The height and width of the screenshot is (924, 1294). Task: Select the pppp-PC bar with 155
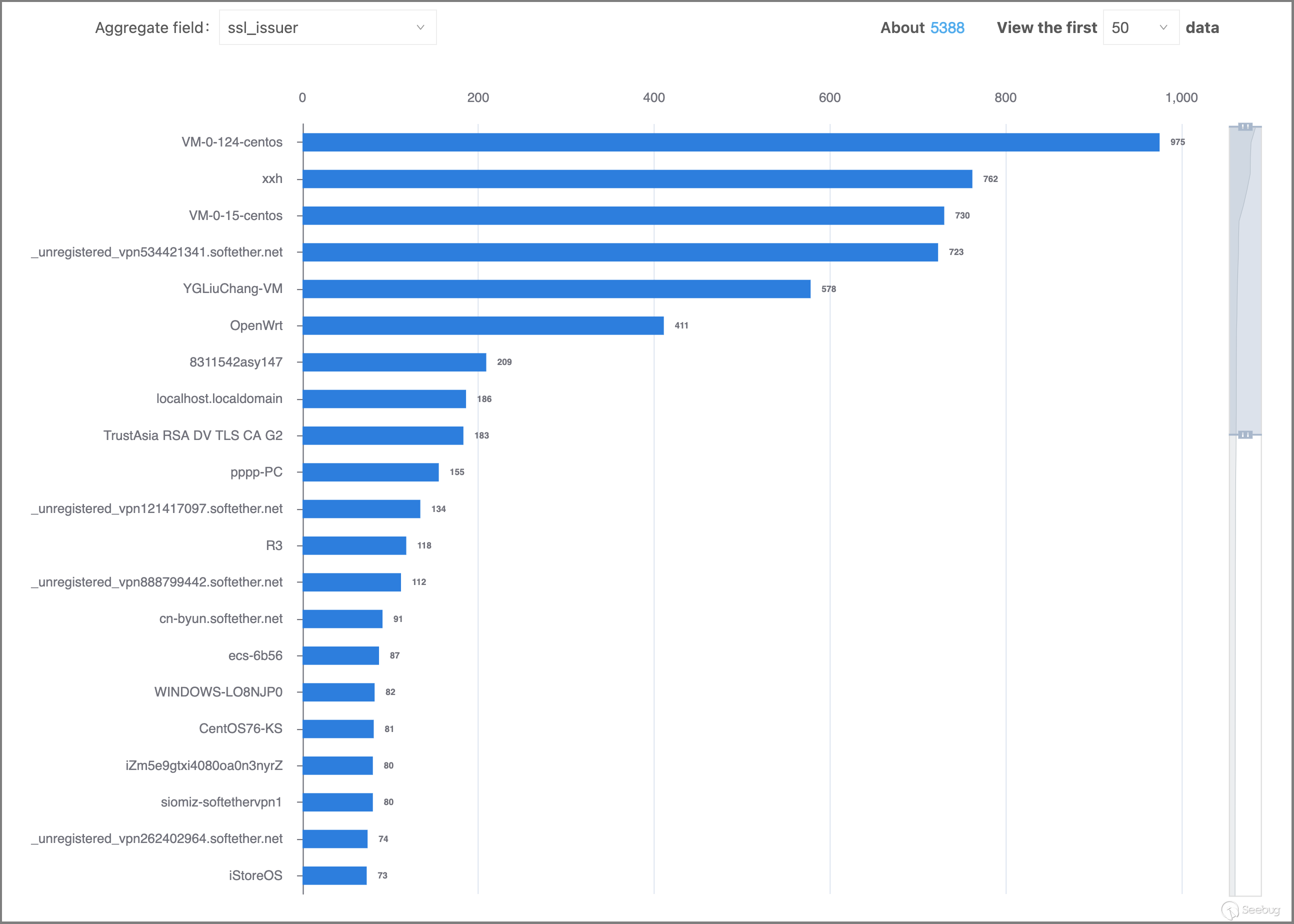[x=370, y=472]
